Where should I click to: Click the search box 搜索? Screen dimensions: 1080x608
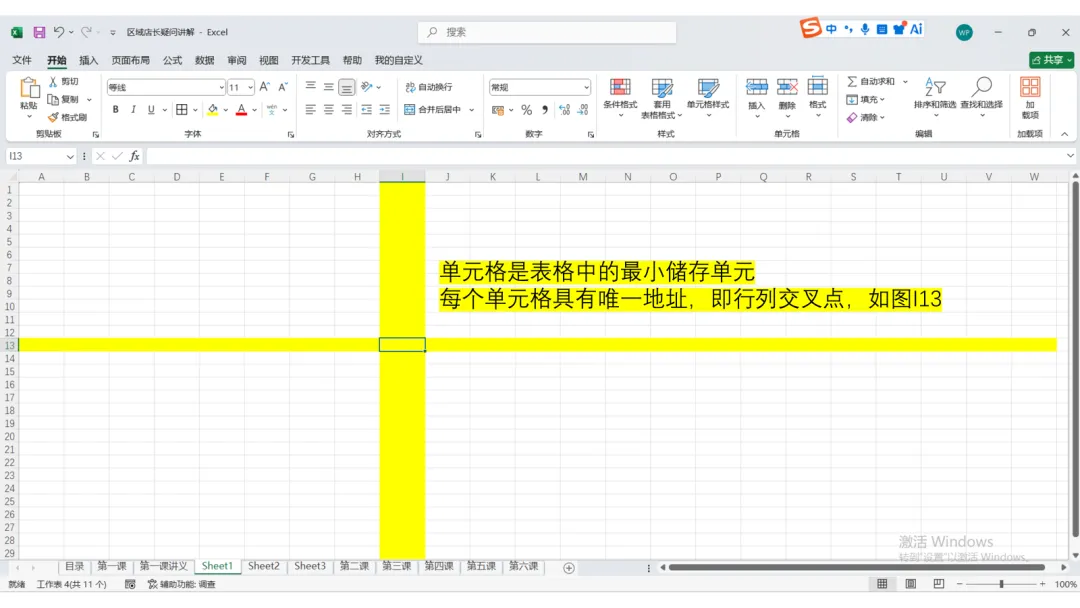547,32
